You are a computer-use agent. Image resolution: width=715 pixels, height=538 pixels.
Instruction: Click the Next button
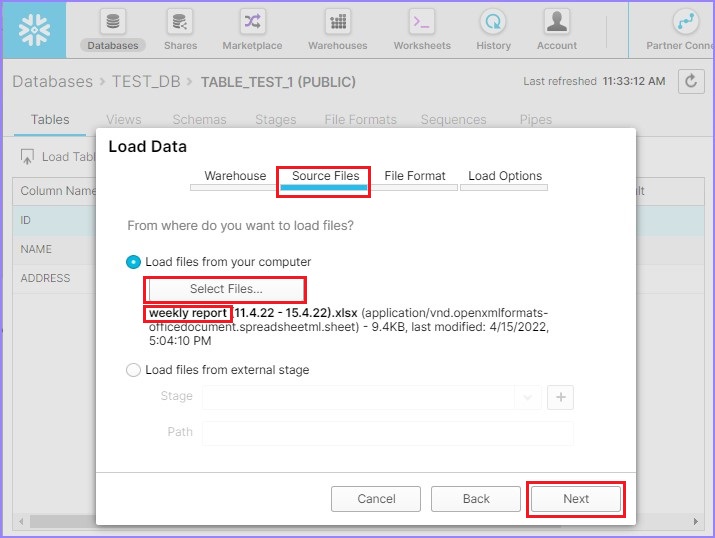[x=576, y=499]
